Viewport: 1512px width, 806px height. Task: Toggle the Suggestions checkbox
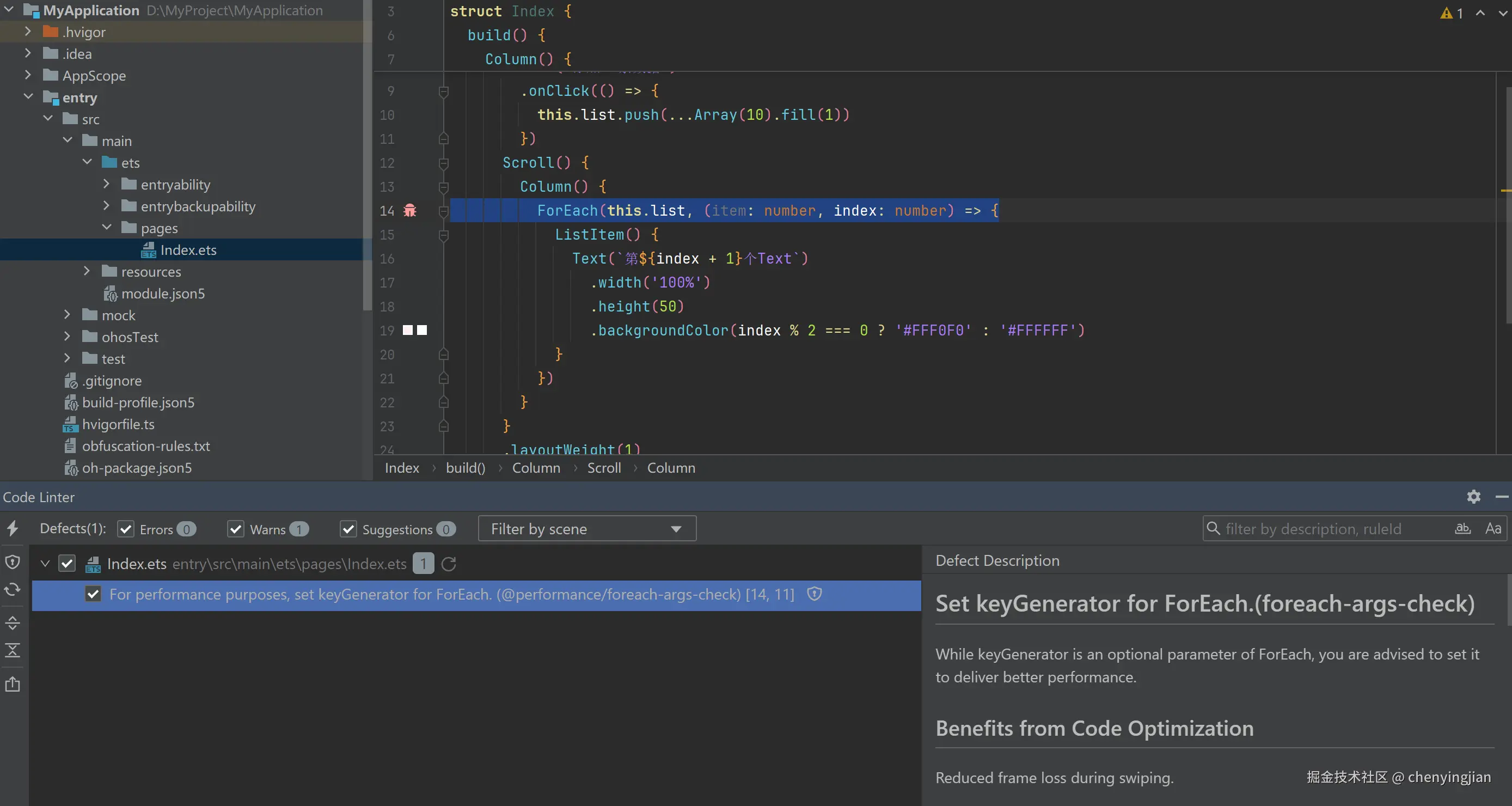(348, 529)
